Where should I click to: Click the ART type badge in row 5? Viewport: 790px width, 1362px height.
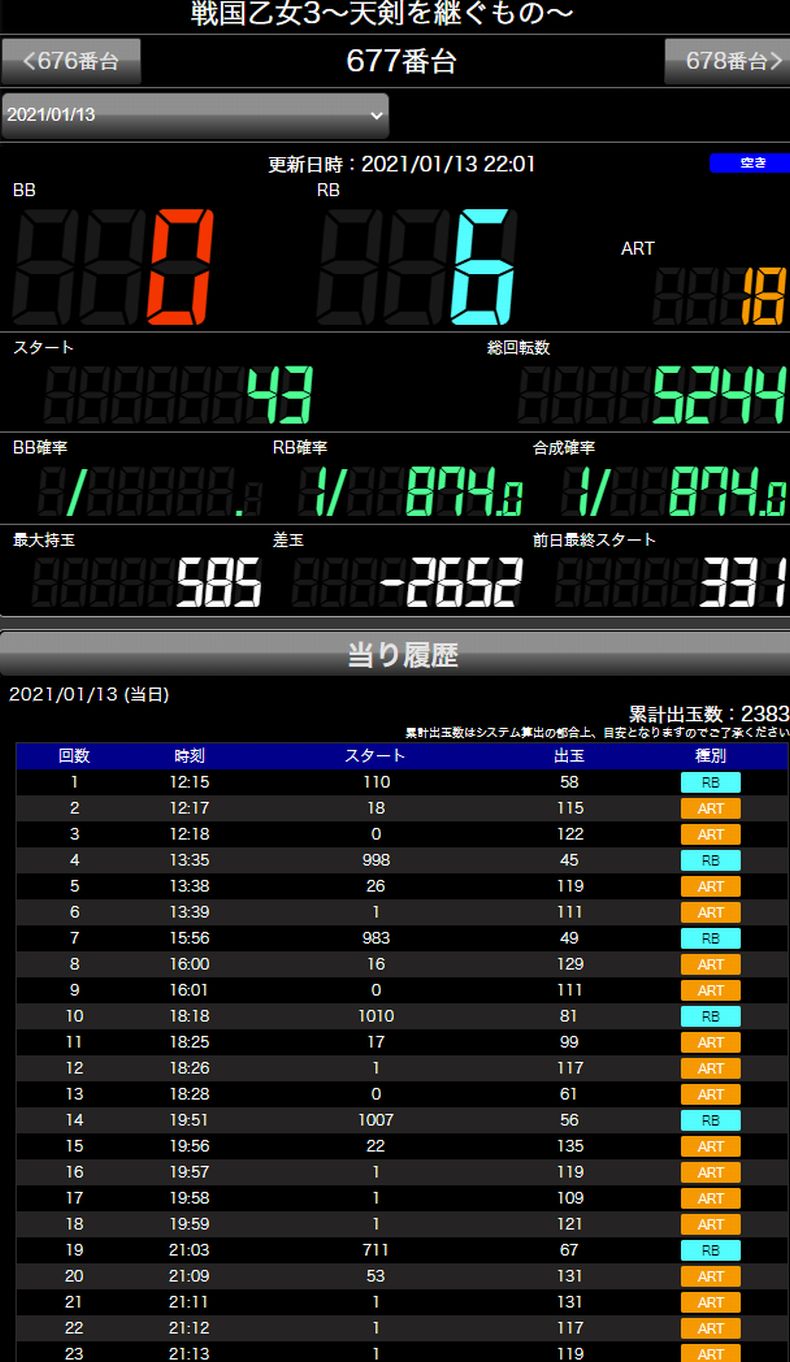coord(711,886)
